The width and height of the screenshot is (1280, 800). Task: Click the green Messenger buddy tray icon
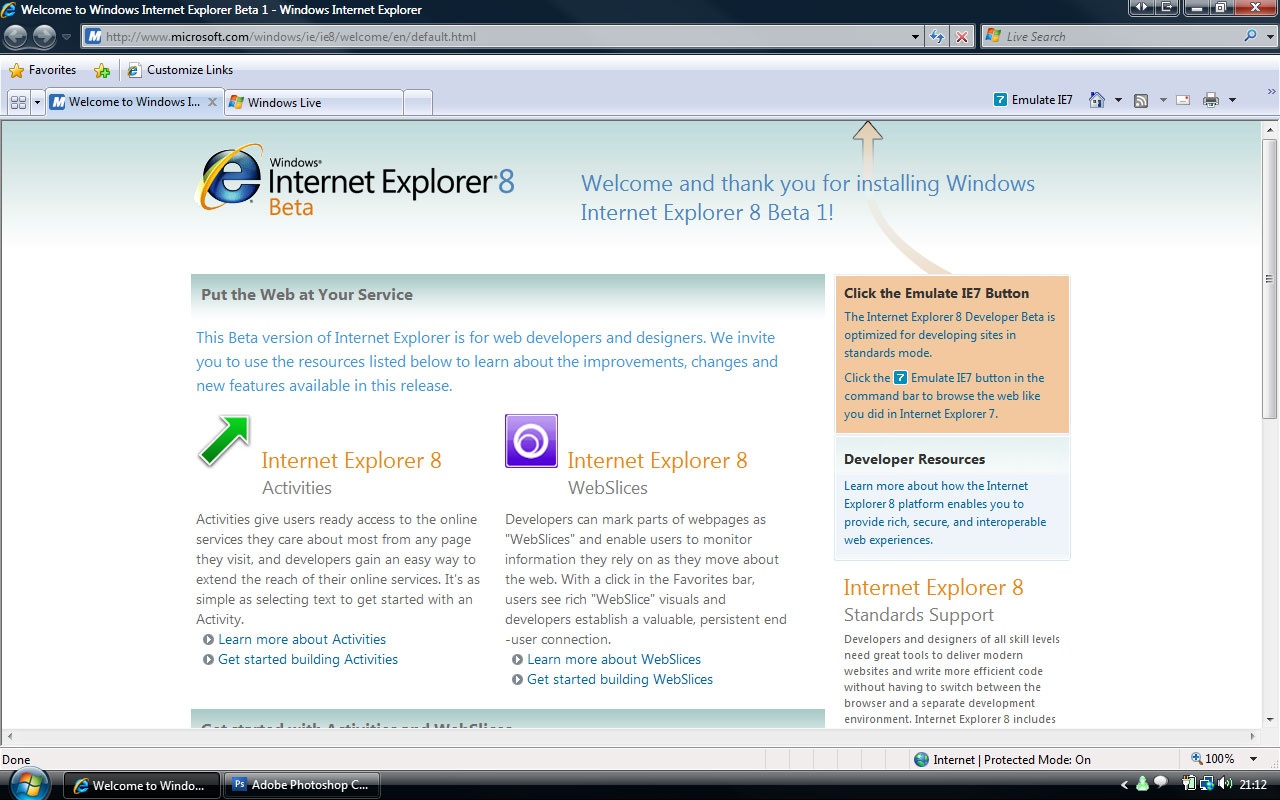[x=1143, y=785]
